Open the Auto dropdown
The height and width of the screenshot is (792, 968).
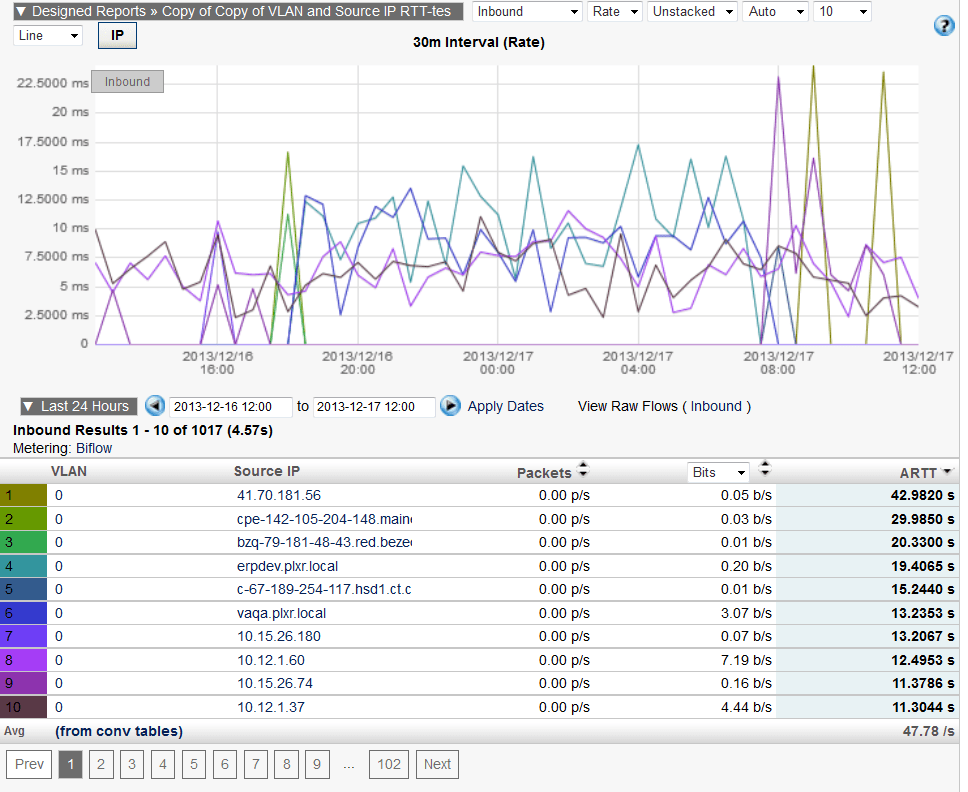pyautogui.click(x=775, y=12)
